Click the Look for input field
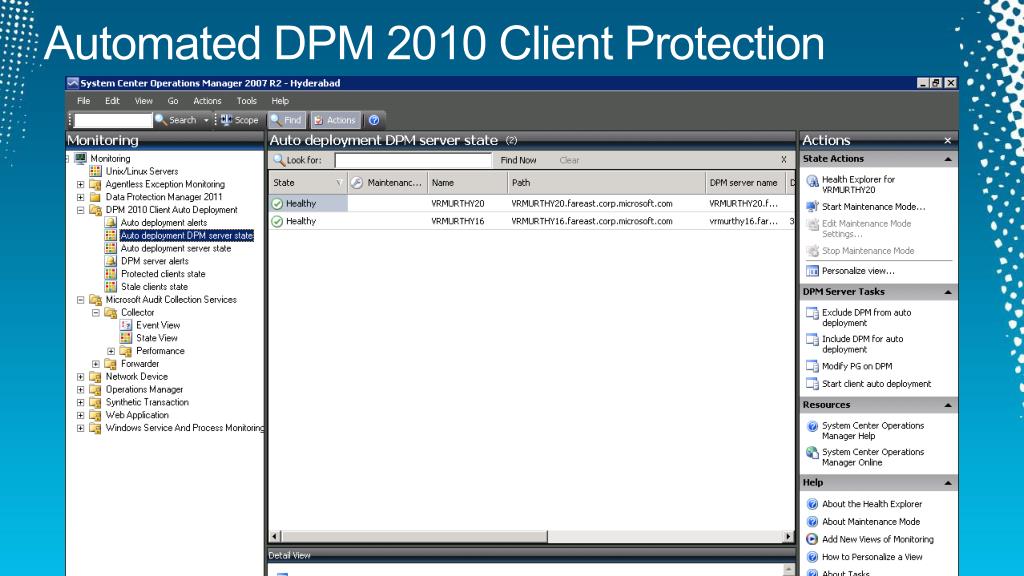This screenshot has height=576, width=1024. click(413, 160)
